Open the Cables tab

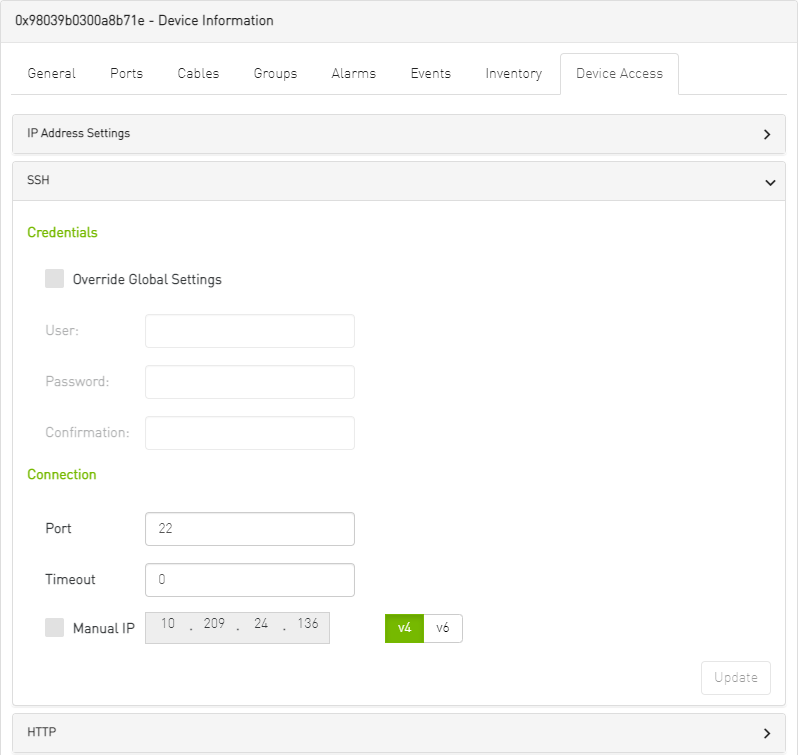(198, 74)
